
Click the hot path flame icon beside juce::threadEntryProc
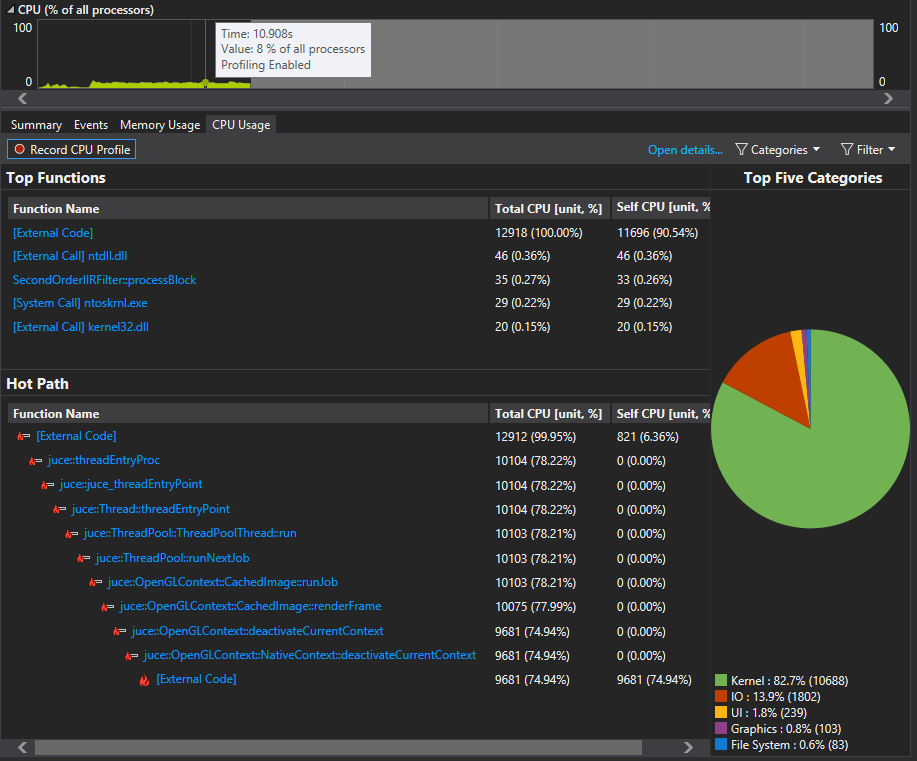click(34, 461)
